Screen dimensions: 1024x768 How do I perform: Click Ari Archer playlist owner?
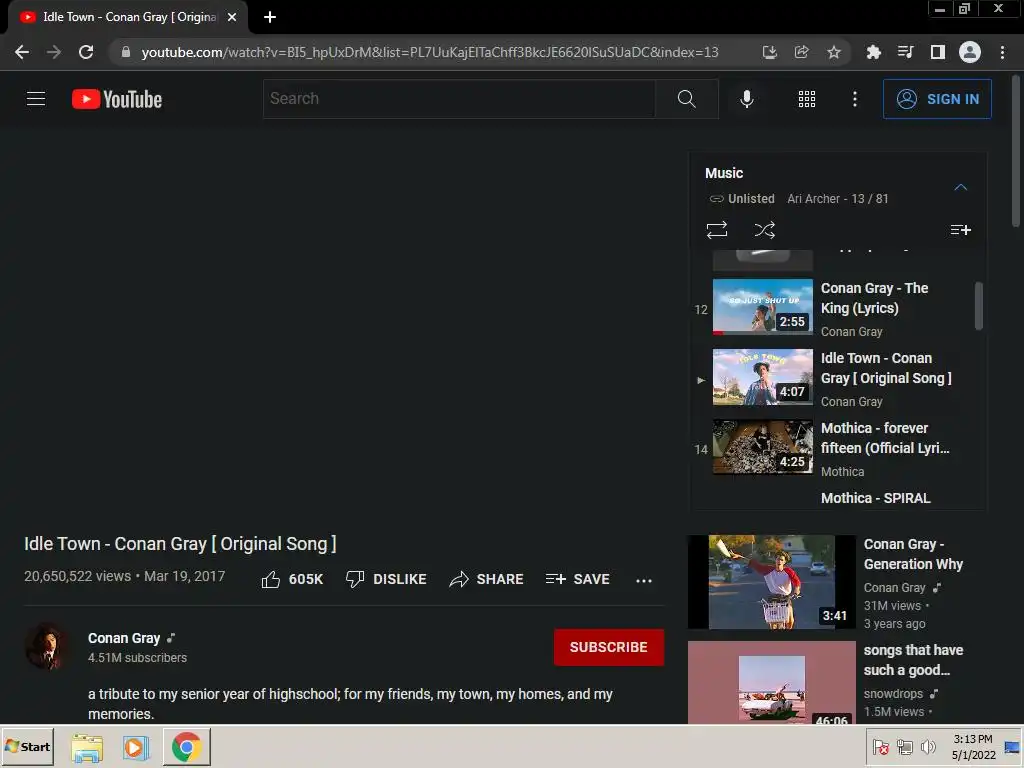813,199
